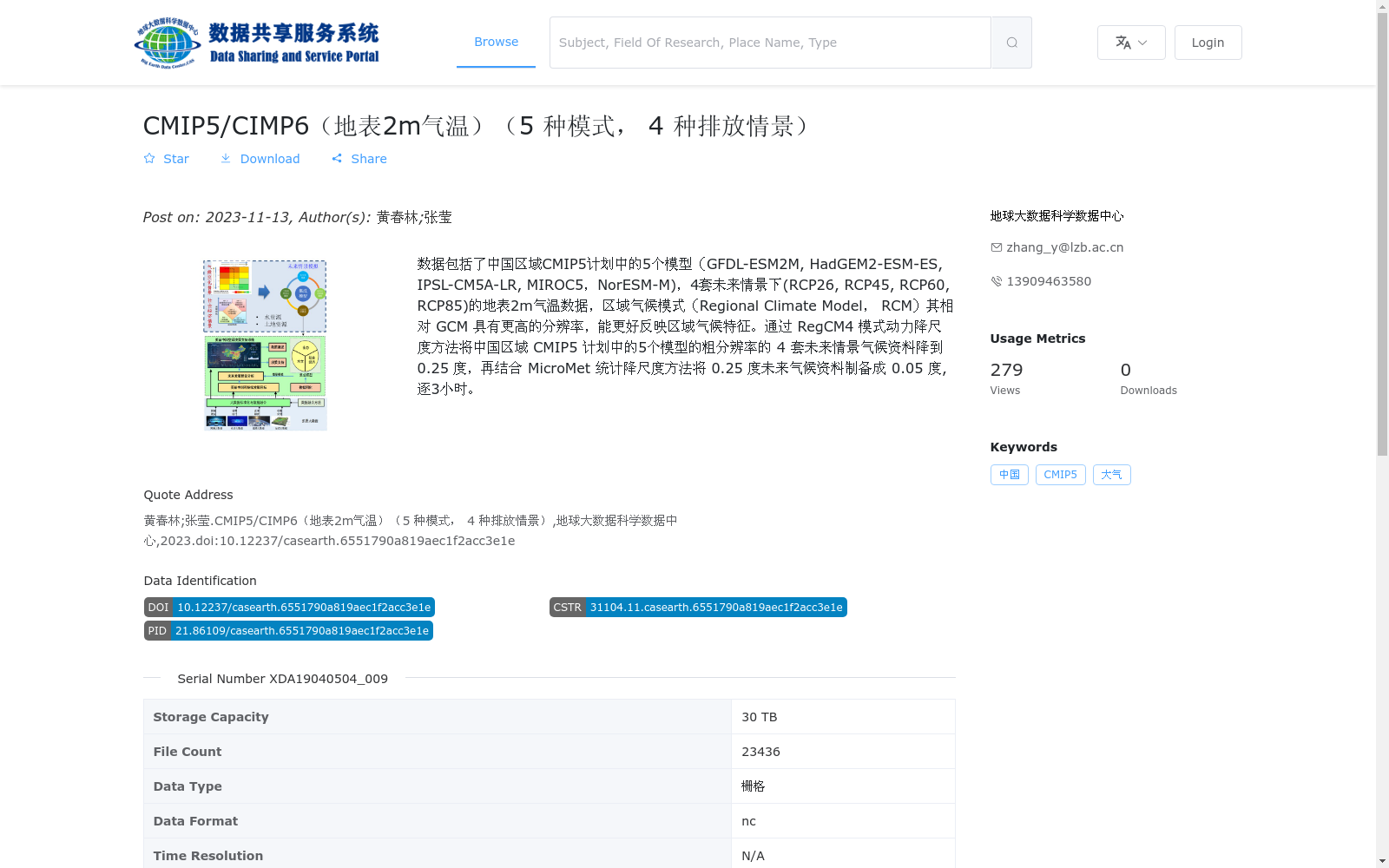Click the DOI identifier badge
This screenshot has height=868, width=1389.
[x=289, y=608]
